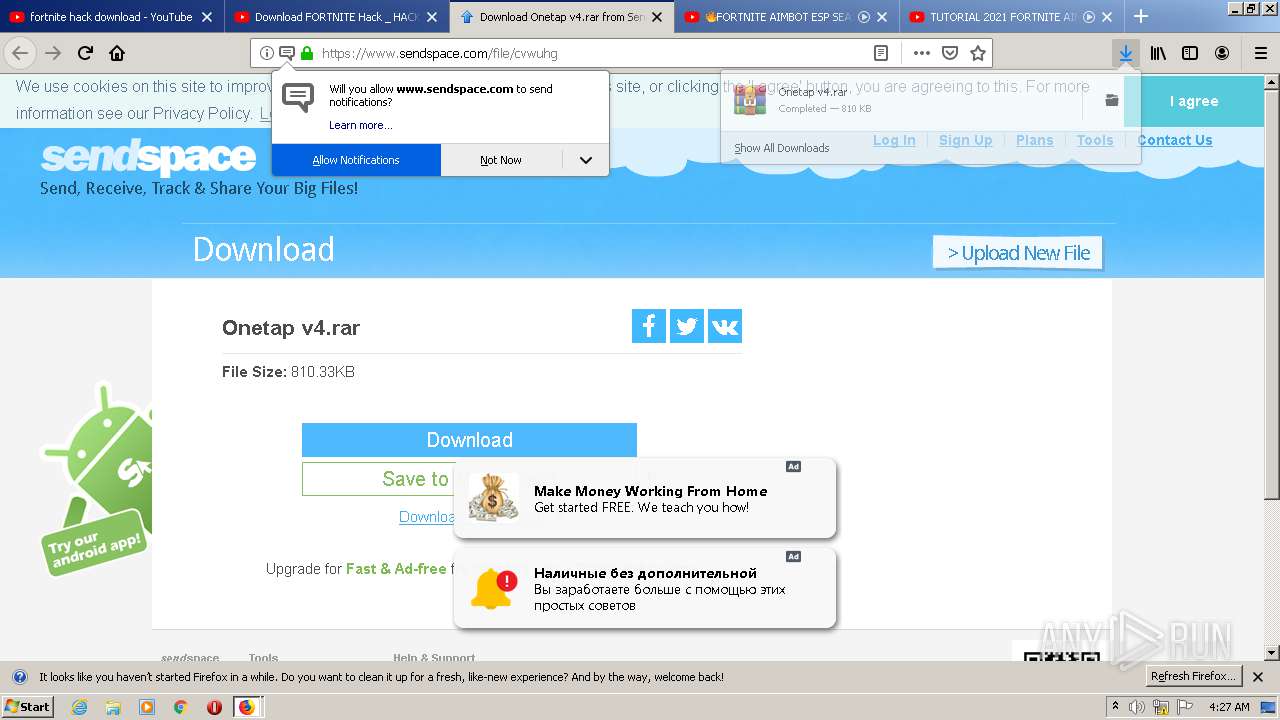Open Show All Downloads
The height and width of the screenshot is (720, 1280).
(782, 148)
